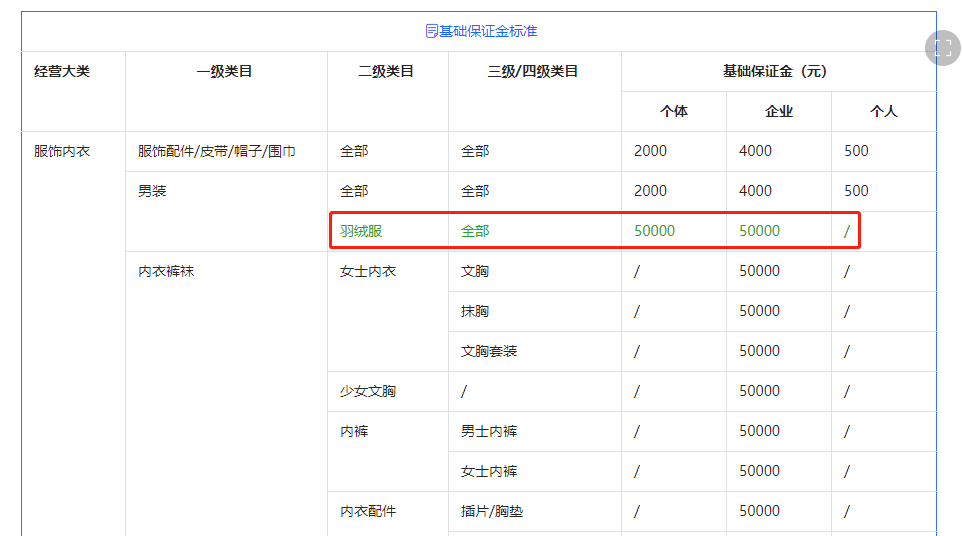This screenshot has height=536, width=962.
Task: Open the 基础保证金标准 title link
Action: (487, 31)
